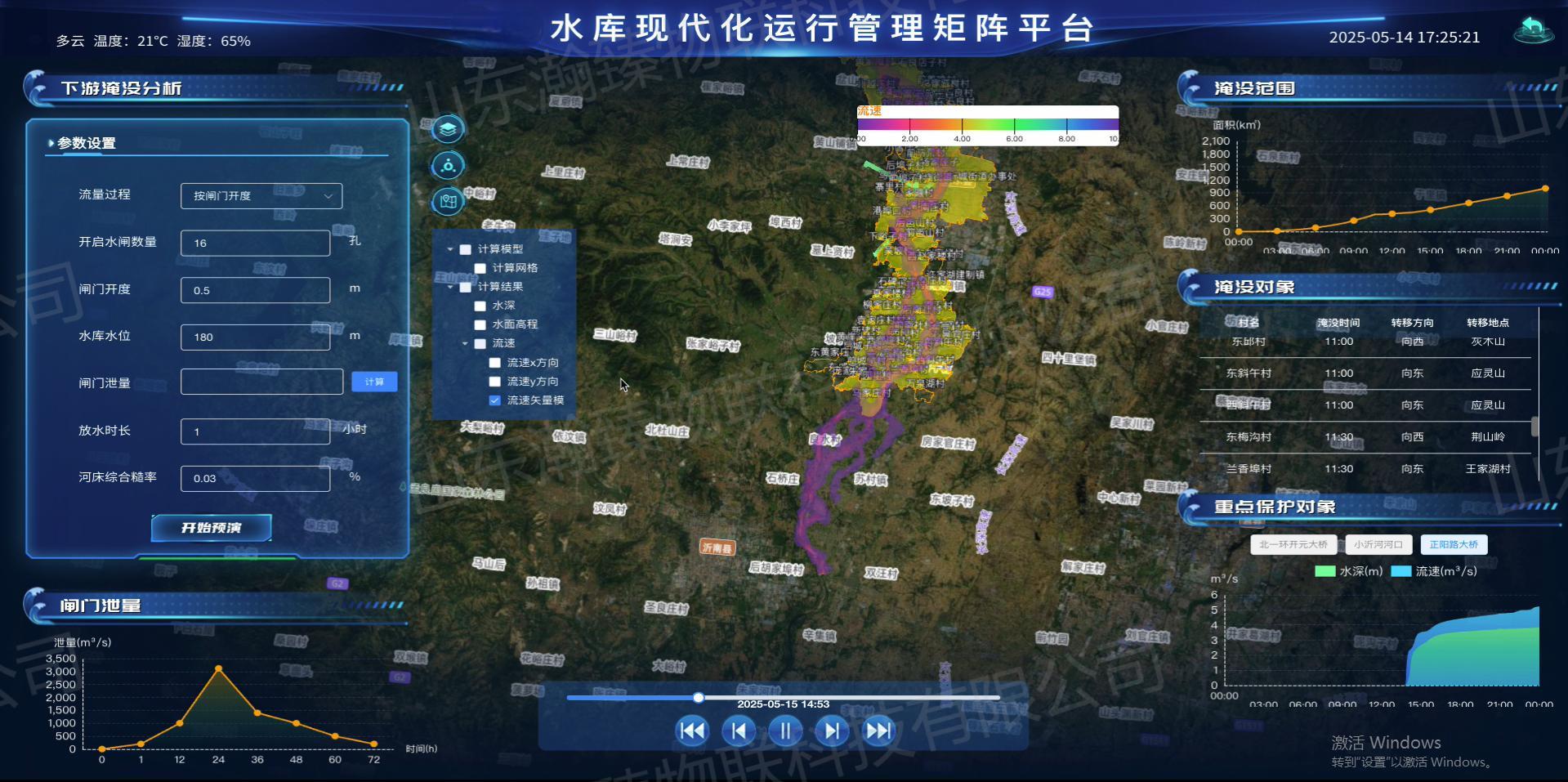The image size is (1568, 782).
Task: Open the 流量过程 dropdown
Action: click(261, 196)
